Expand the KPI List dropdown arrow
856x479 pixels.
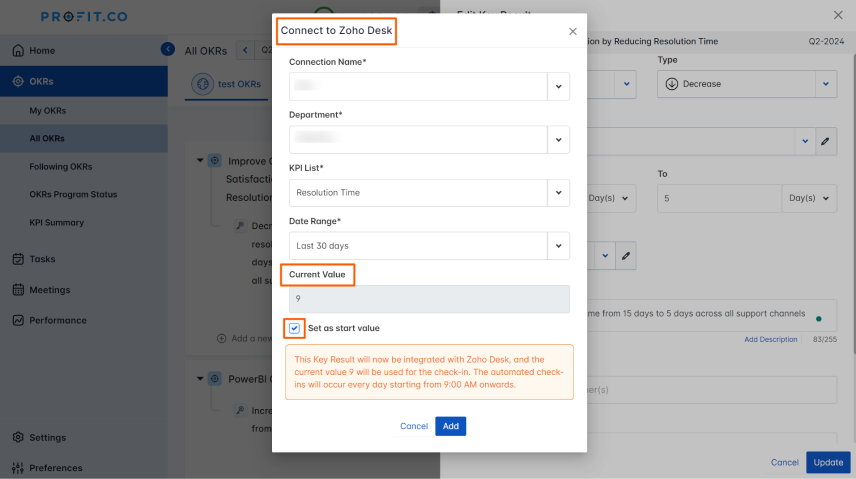[558, 193]
